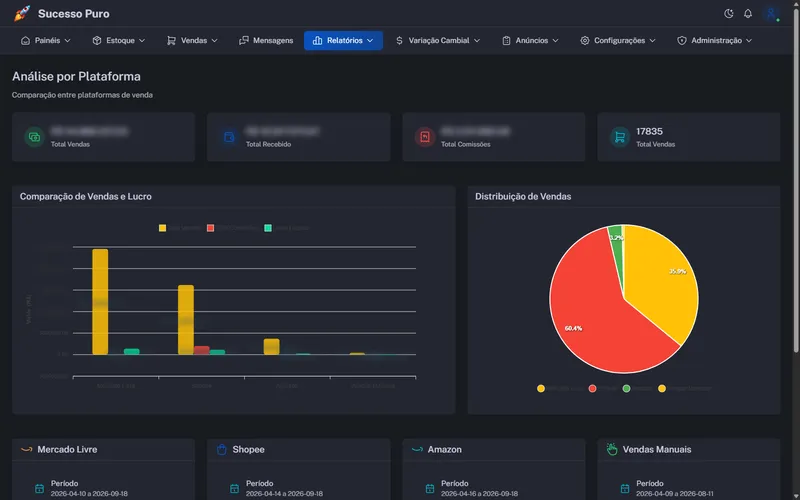Click the calendar icon in Amazon card
800x500 pixels.
[x=430, y=488]
